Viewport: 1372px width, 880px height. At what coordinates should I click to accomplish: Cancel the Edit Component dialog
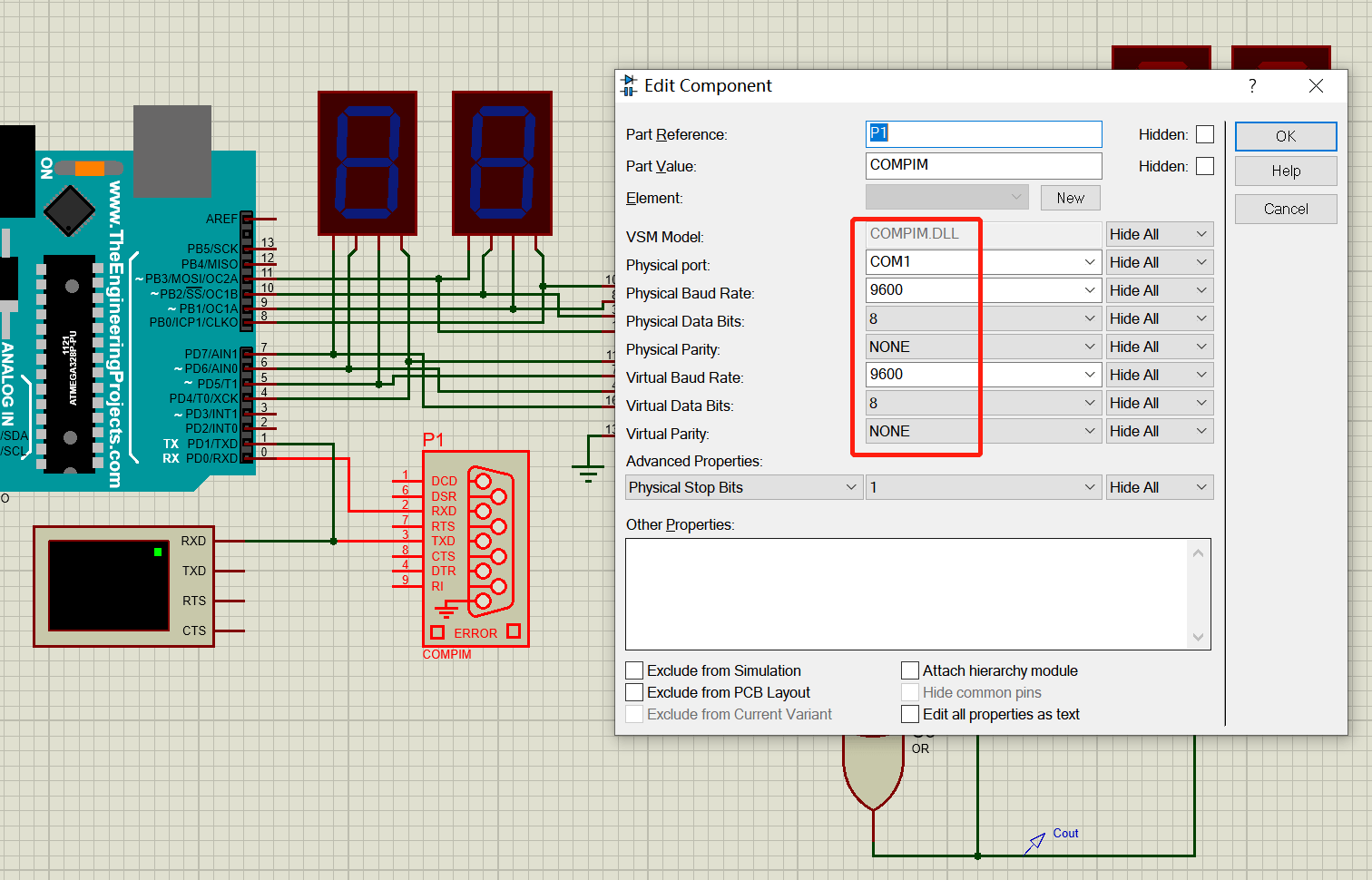click(1286, 209)
